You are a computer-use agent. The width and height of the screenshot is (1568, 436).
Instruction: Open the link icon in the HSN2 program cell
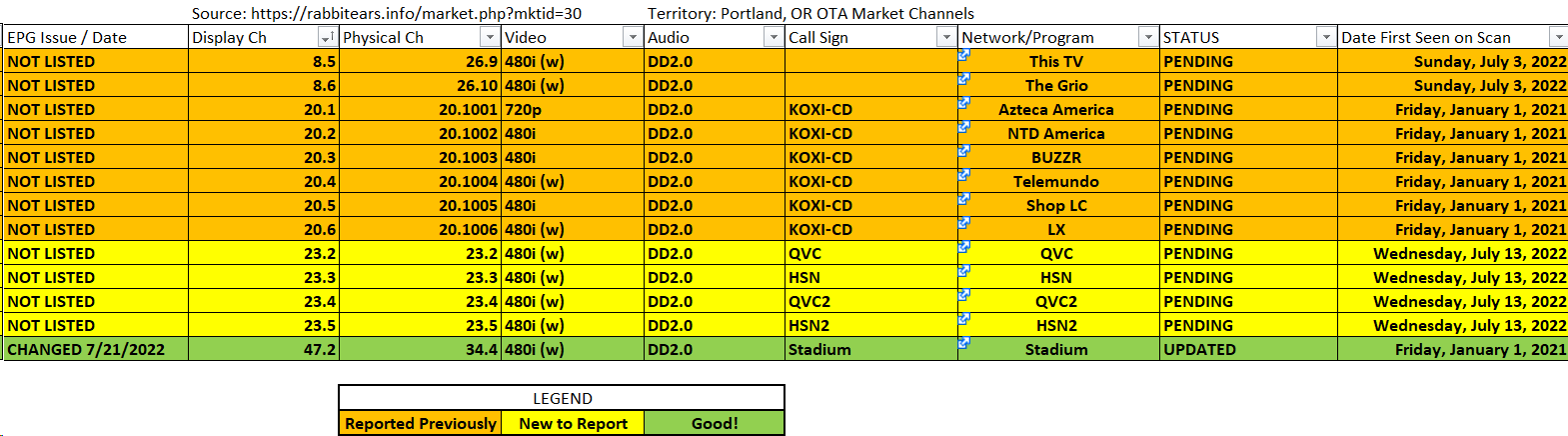(964, 318)
